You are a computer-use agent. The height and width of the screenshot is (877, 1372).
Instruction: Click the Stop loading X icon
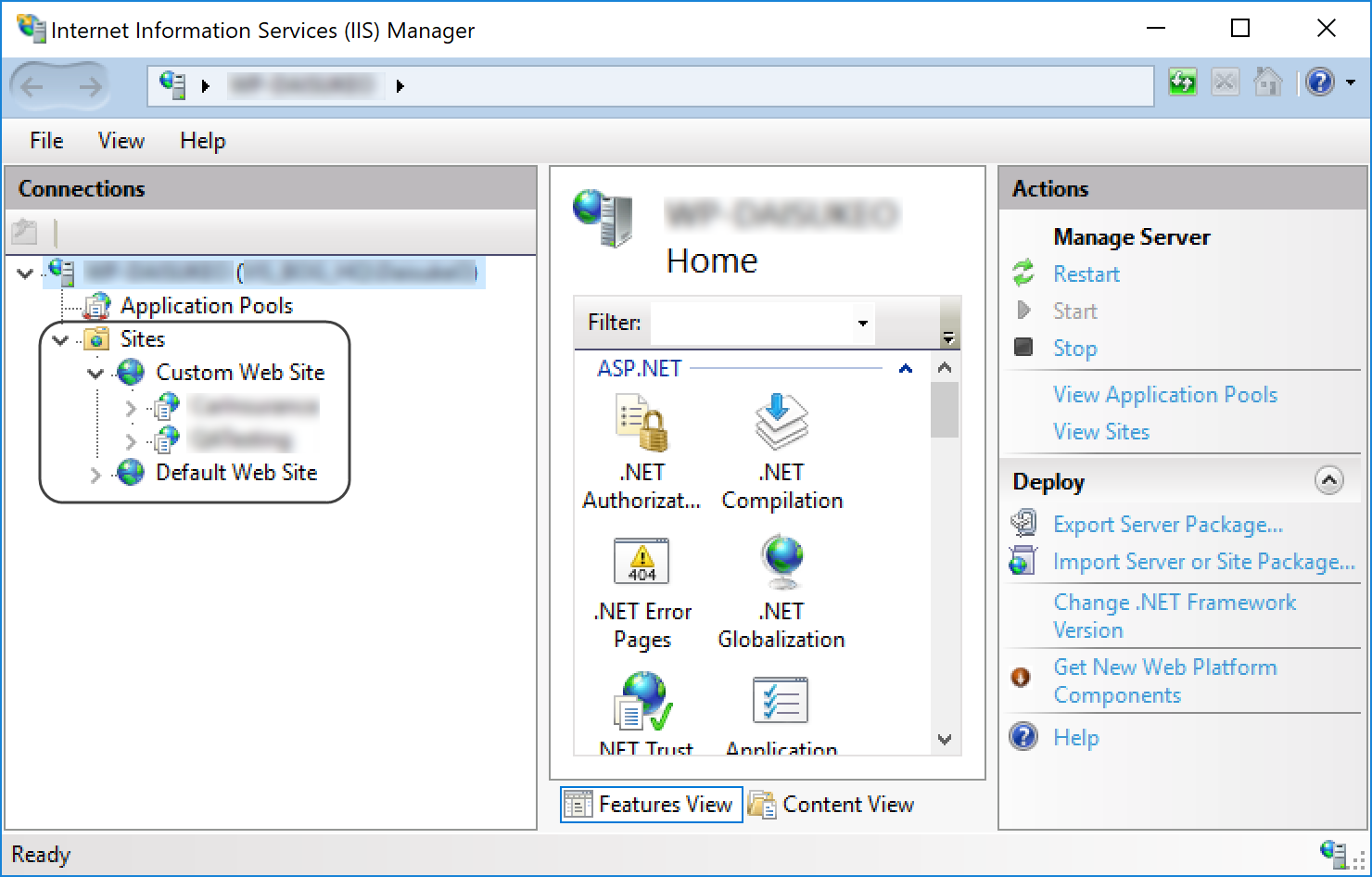pos(1225,83)
